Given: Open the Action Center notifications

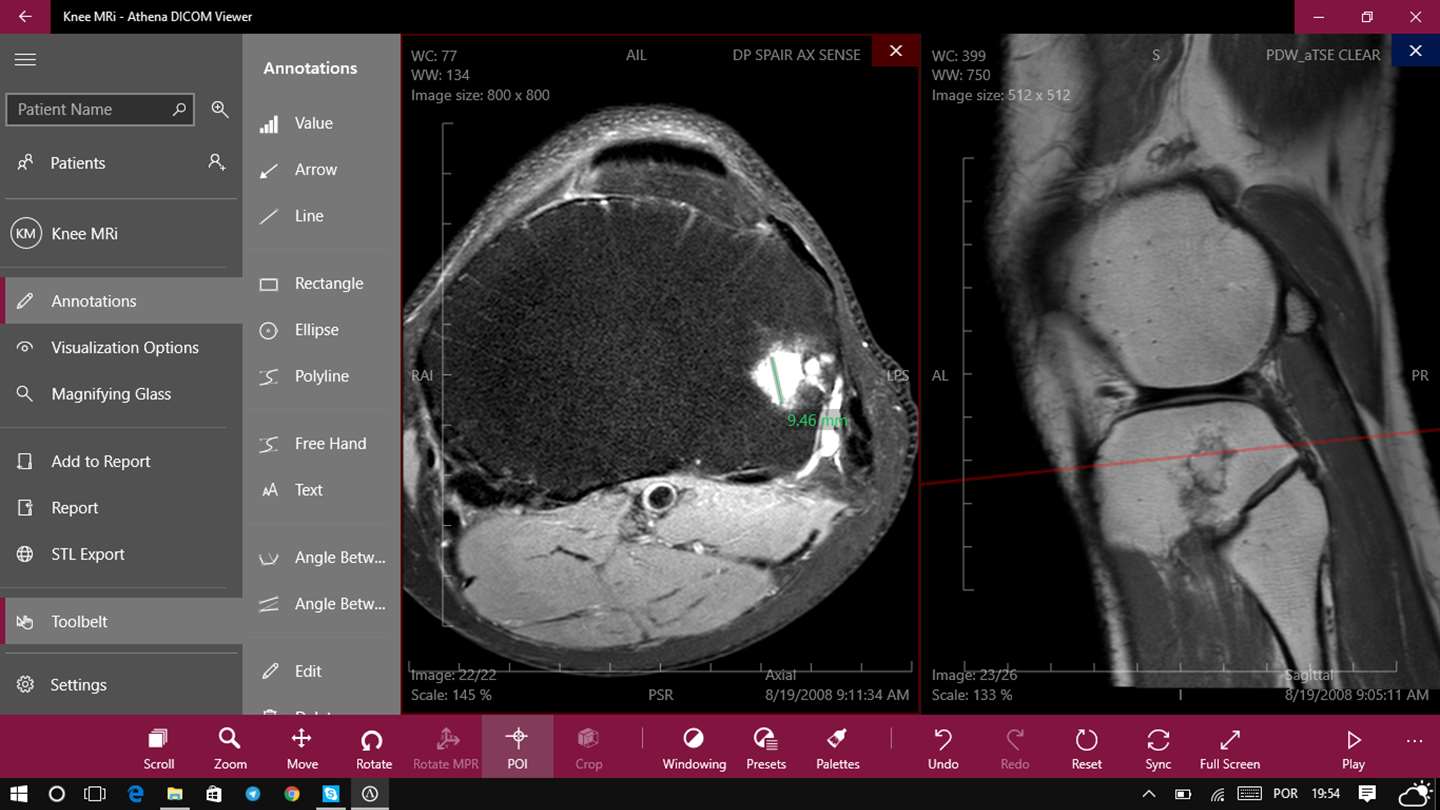Looking at the screenshot, I should click(1367, 794).
